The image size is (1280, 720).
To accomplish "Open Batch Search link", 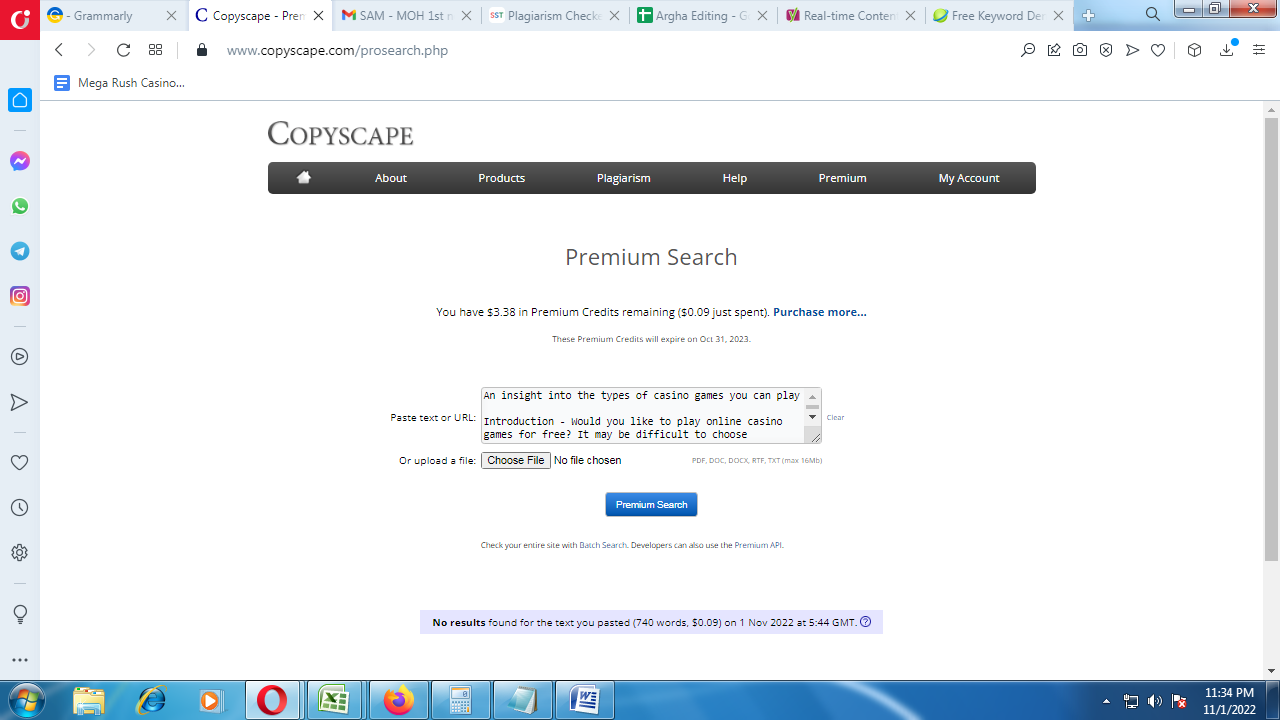I will point(603,545).
